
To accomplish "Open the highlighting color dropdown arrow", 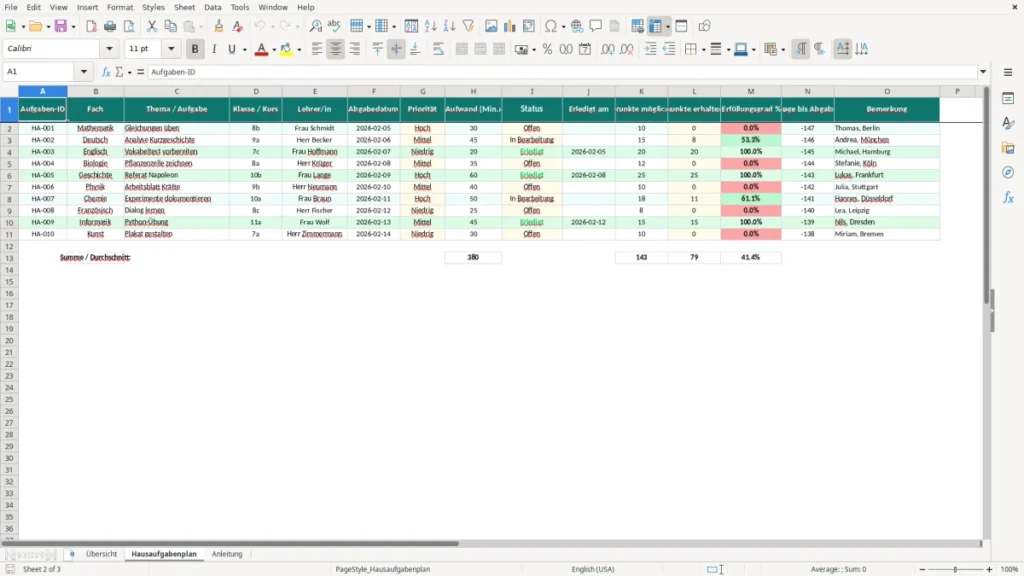I will coord(299,50).
